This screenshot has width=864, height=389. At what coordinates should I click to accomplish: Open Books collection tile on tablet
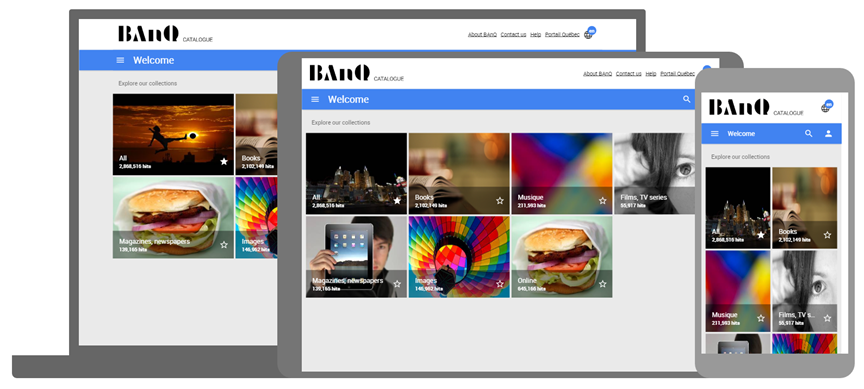point(459,174)
